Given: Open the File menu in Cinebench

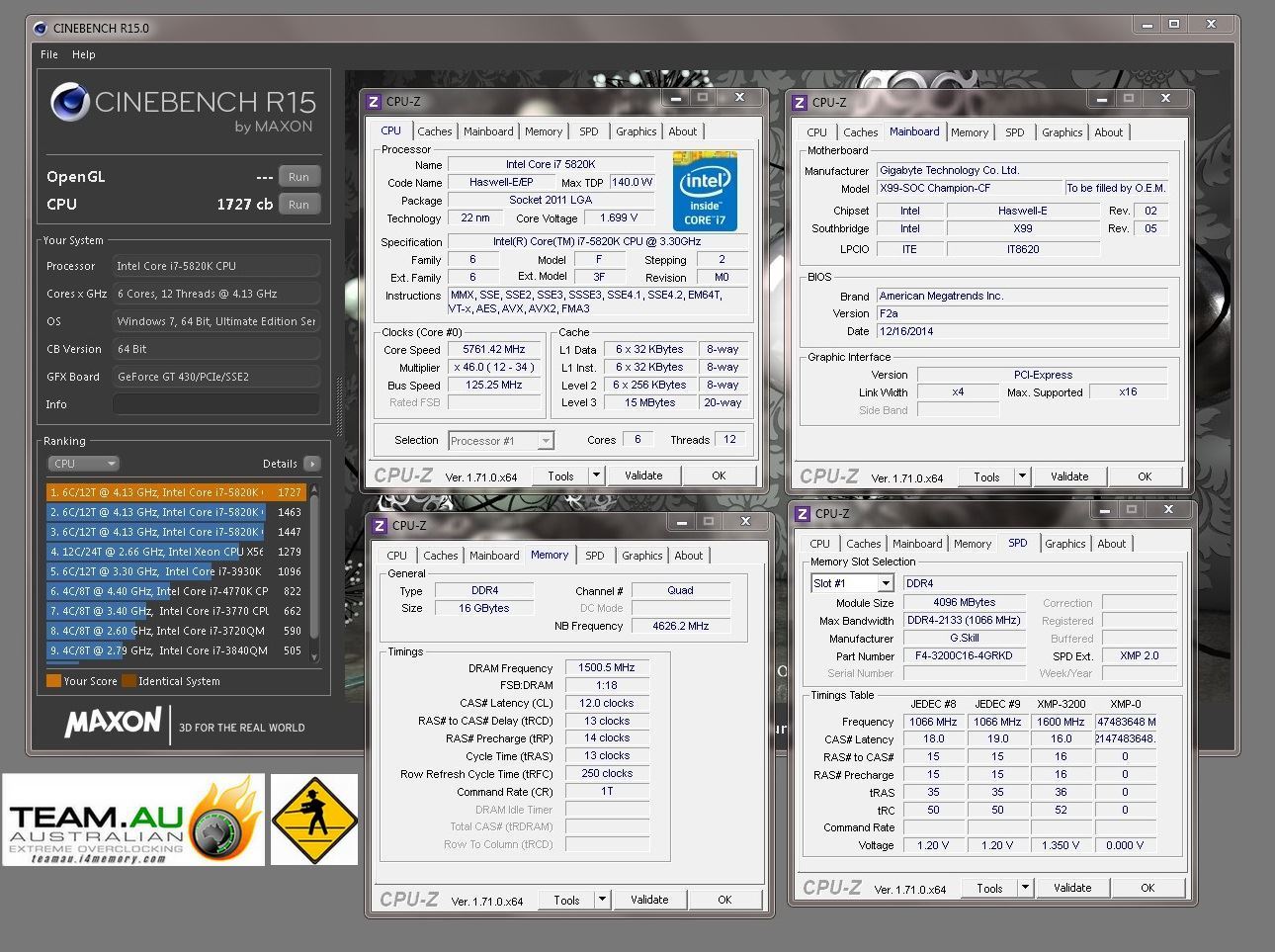Looking at the screenshot, I should click(49, 54).
